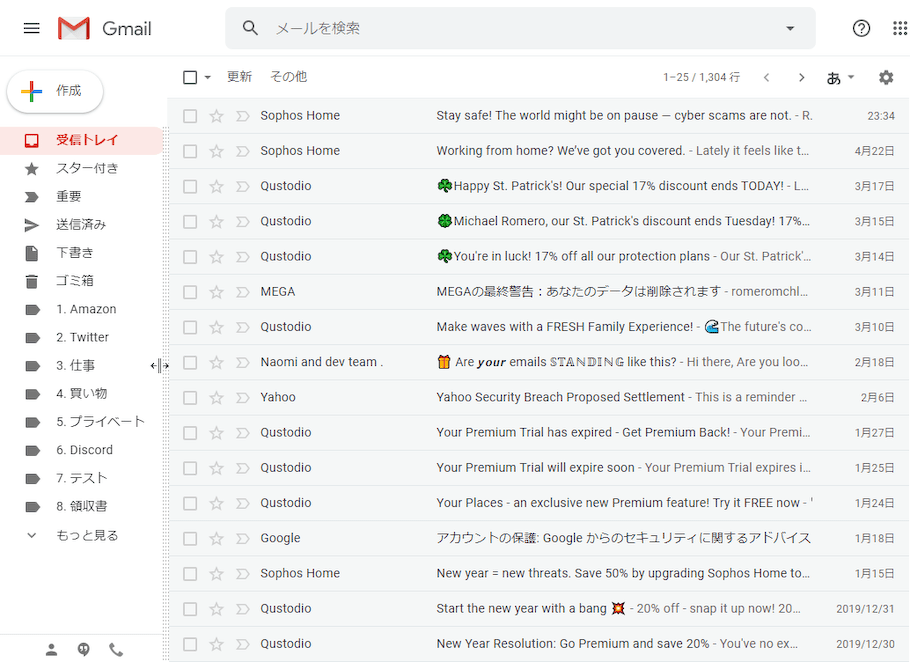
Task: Click the 更新 refresh button
Action: coord(239,77)
